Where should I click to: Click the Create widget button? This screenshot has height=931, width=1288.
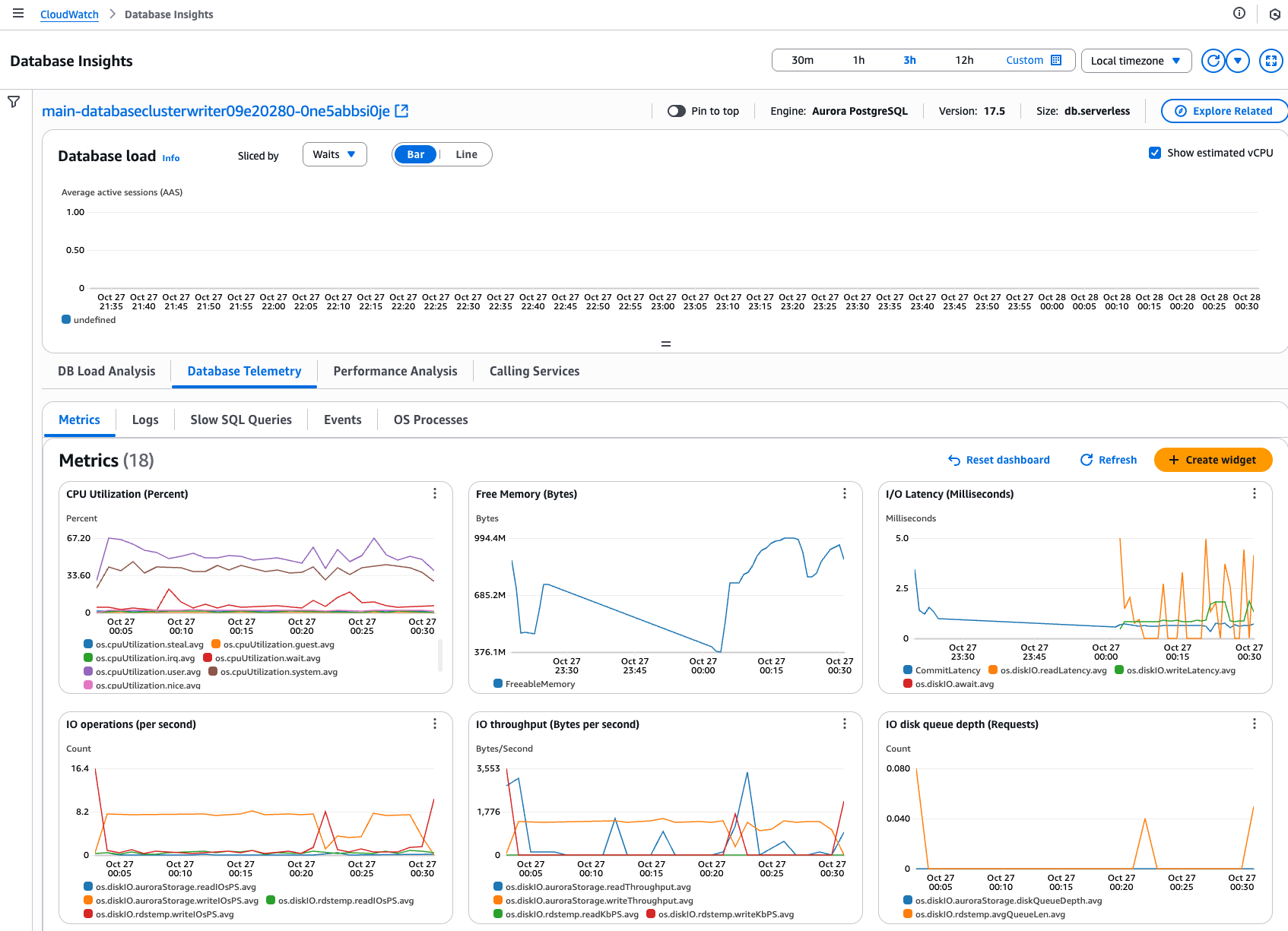coord(1213,460)
